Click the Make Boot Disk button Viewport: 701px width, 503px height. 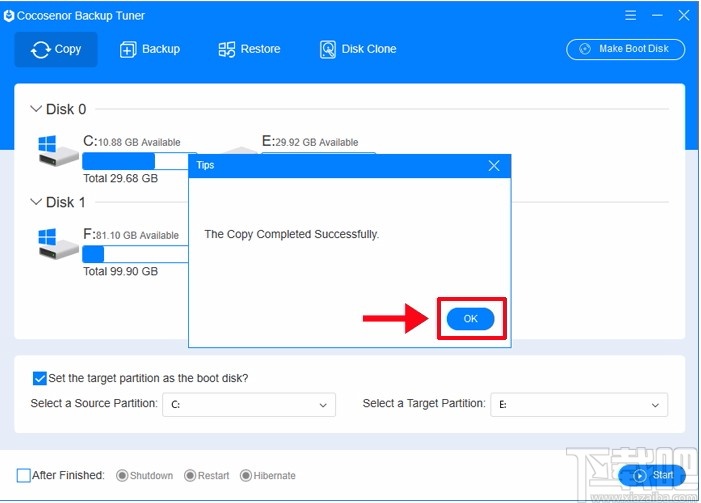pos(625,49)
